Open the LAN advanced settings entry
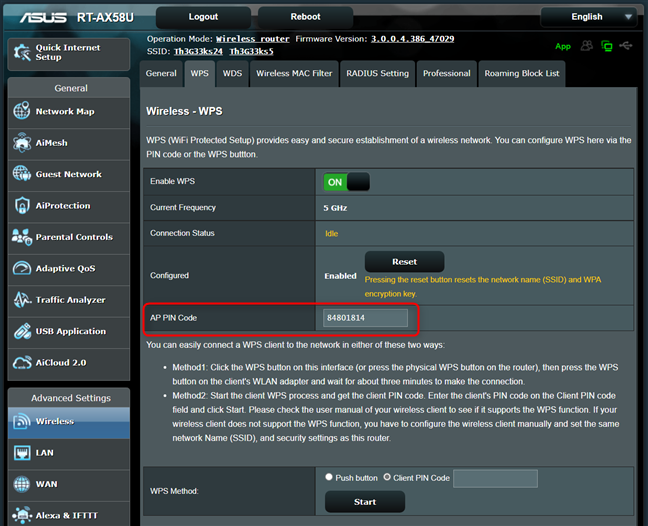 pyautogui.click(x=69, y=453)
